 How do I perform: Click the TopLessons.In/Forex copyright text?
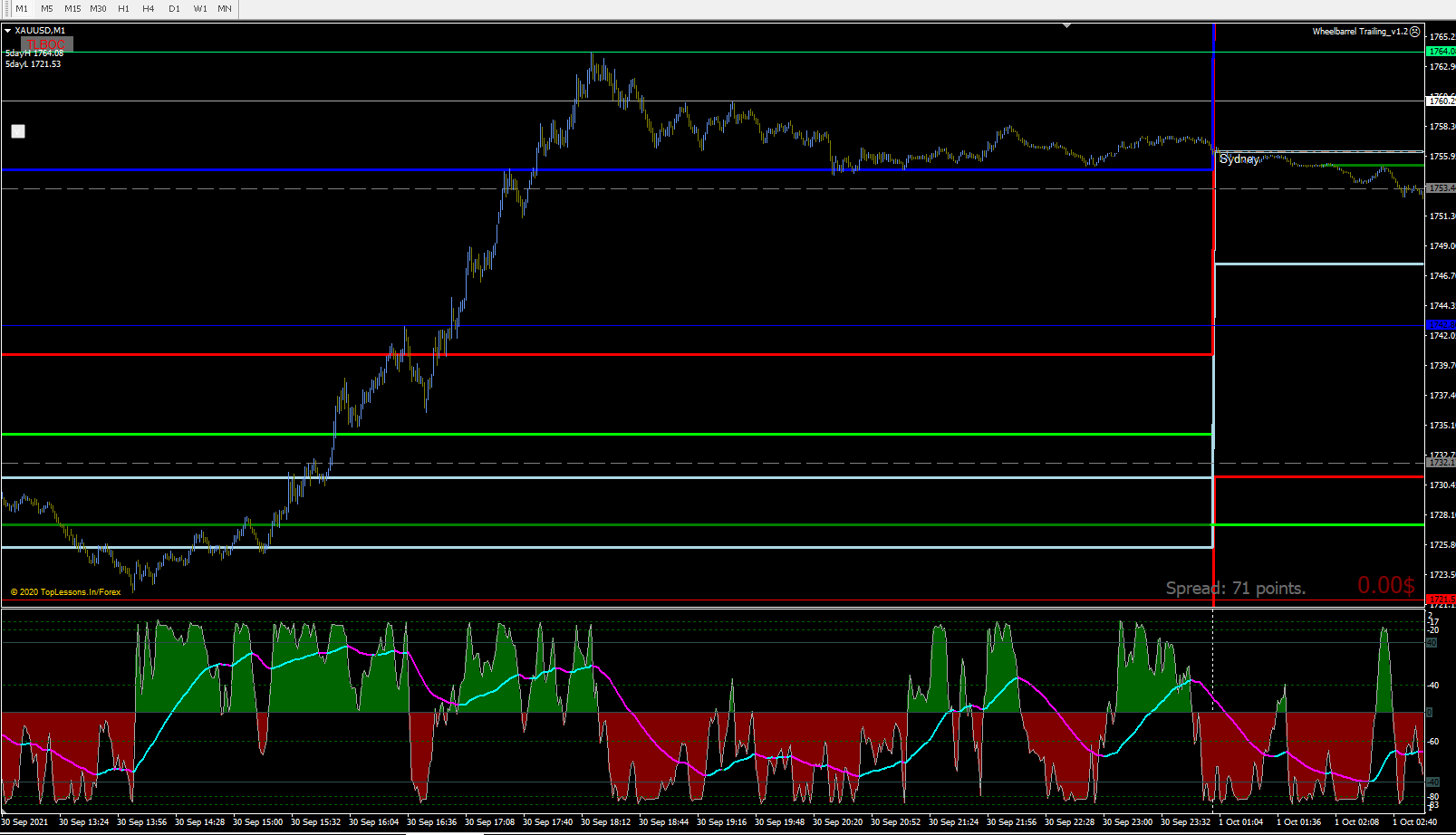65,592
